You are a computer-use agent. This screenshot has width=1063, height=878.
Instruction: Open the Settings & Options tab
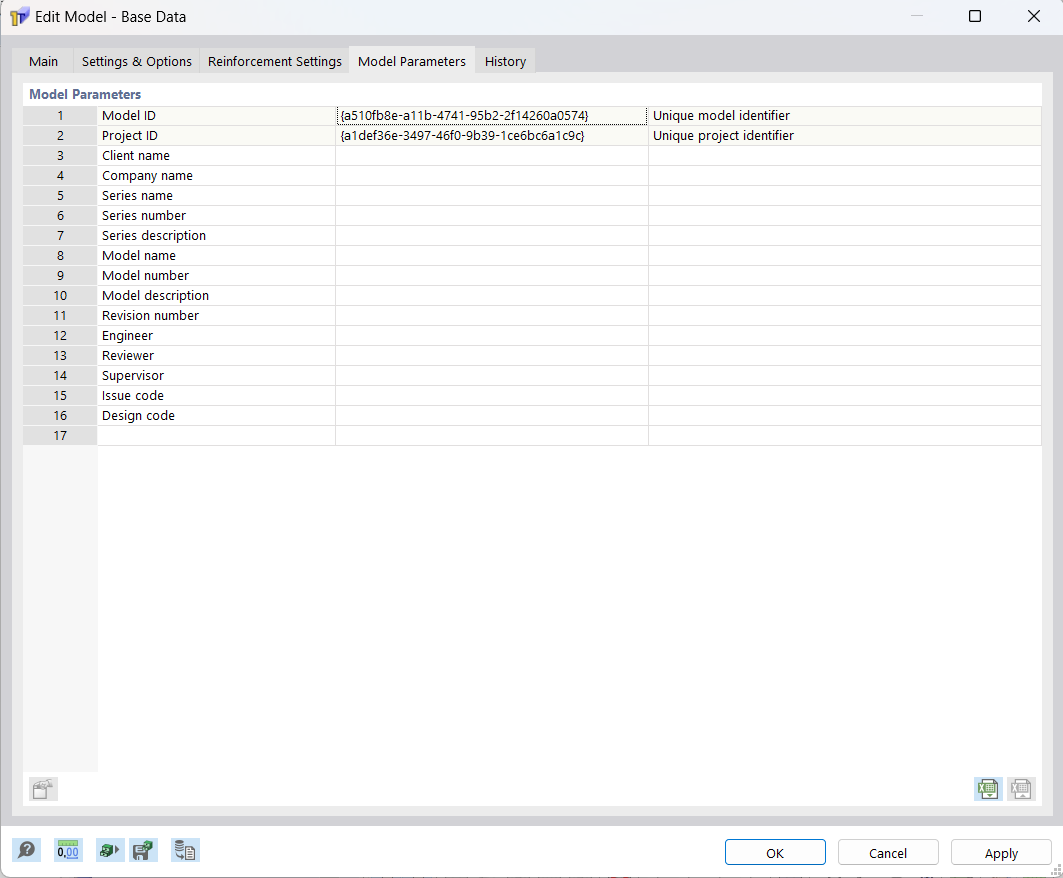136,61
